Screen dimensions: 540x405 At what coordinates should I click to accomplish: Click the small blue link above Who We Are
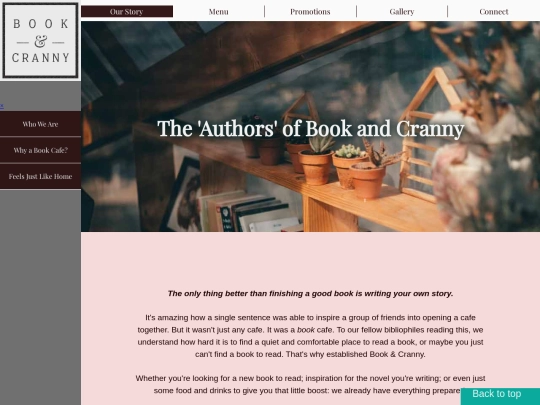pos(2,105)
